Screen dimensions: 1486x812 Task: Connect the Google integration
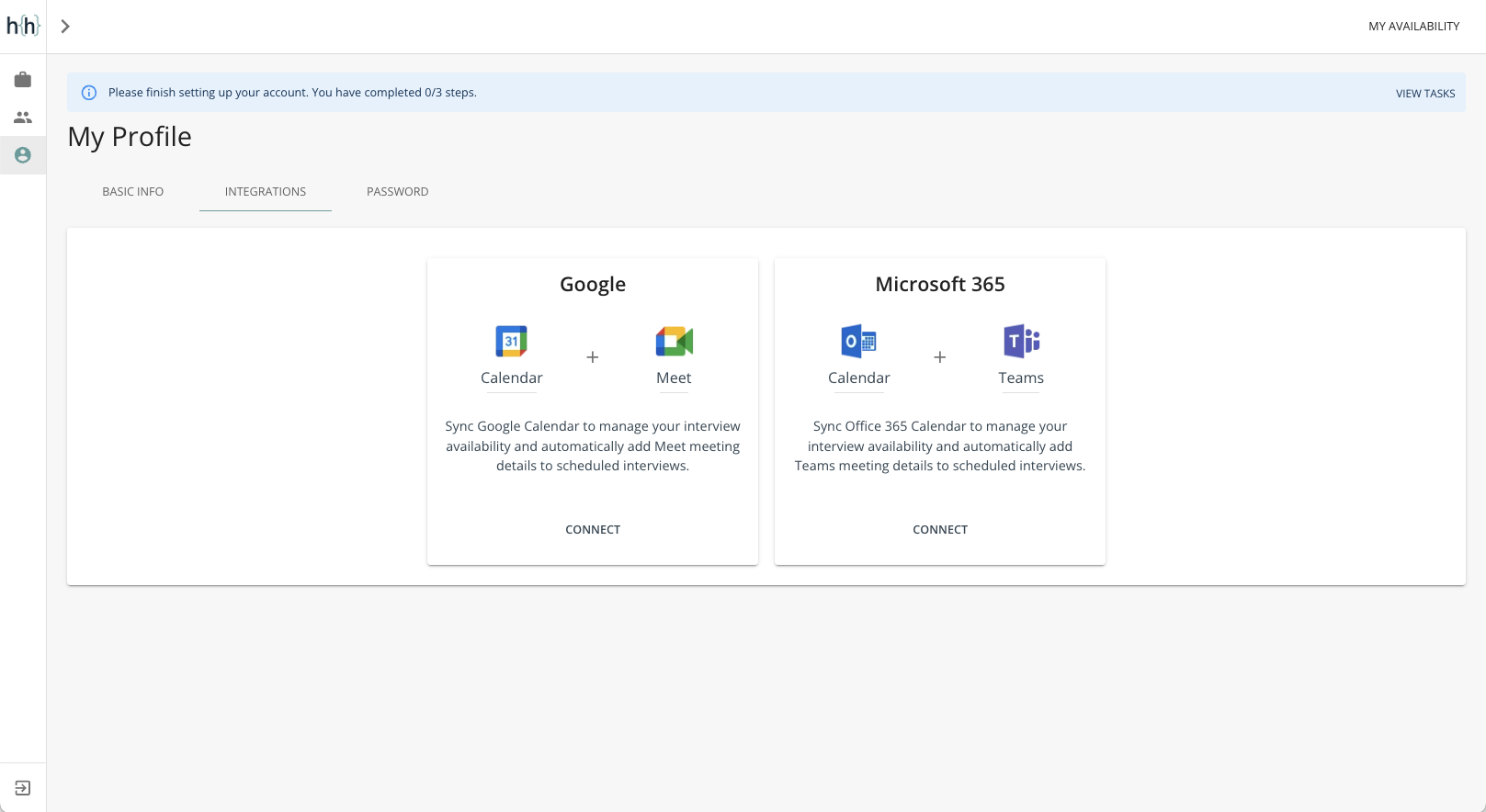point(593,530)
